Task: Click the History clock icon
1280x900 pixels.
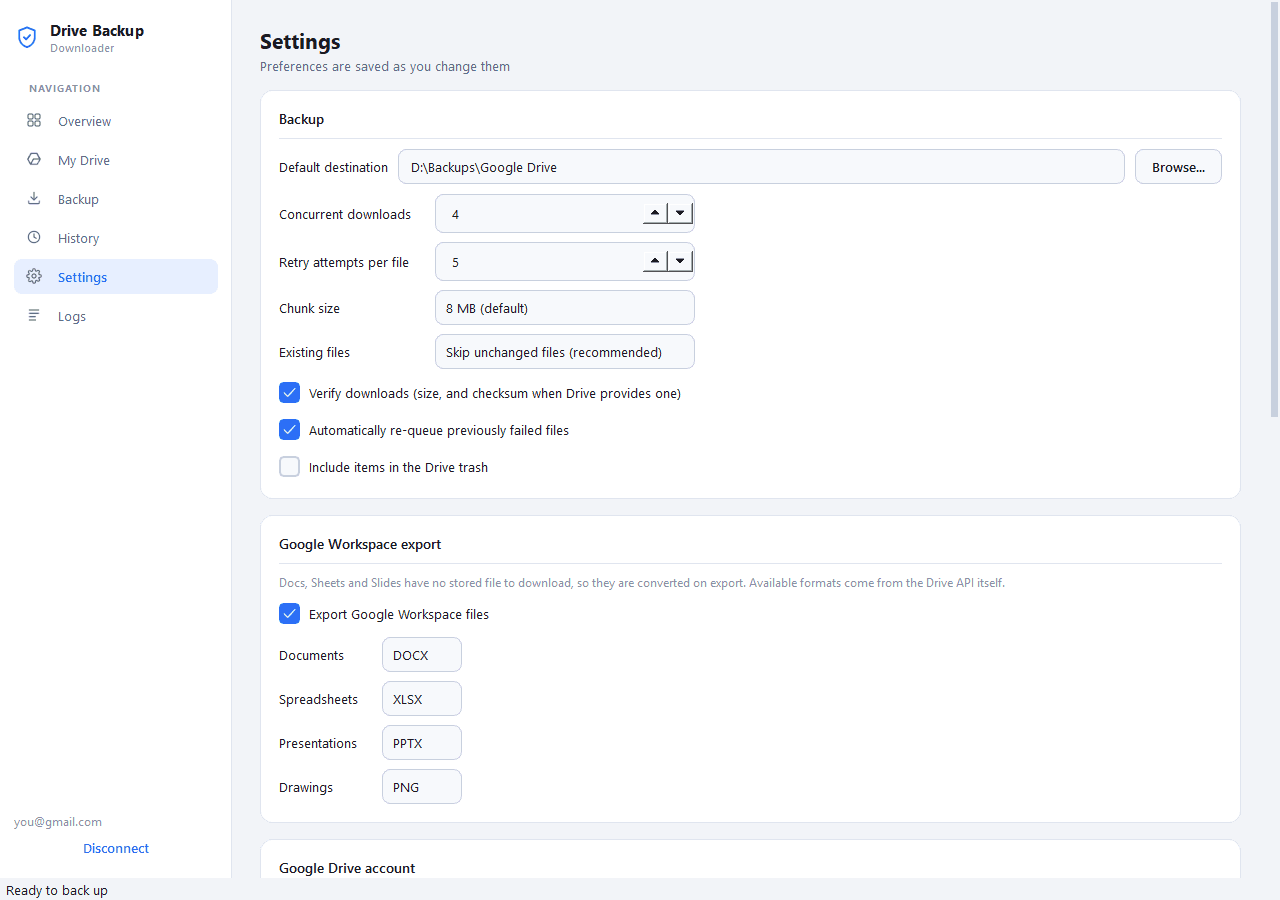Action: [34, 237]
